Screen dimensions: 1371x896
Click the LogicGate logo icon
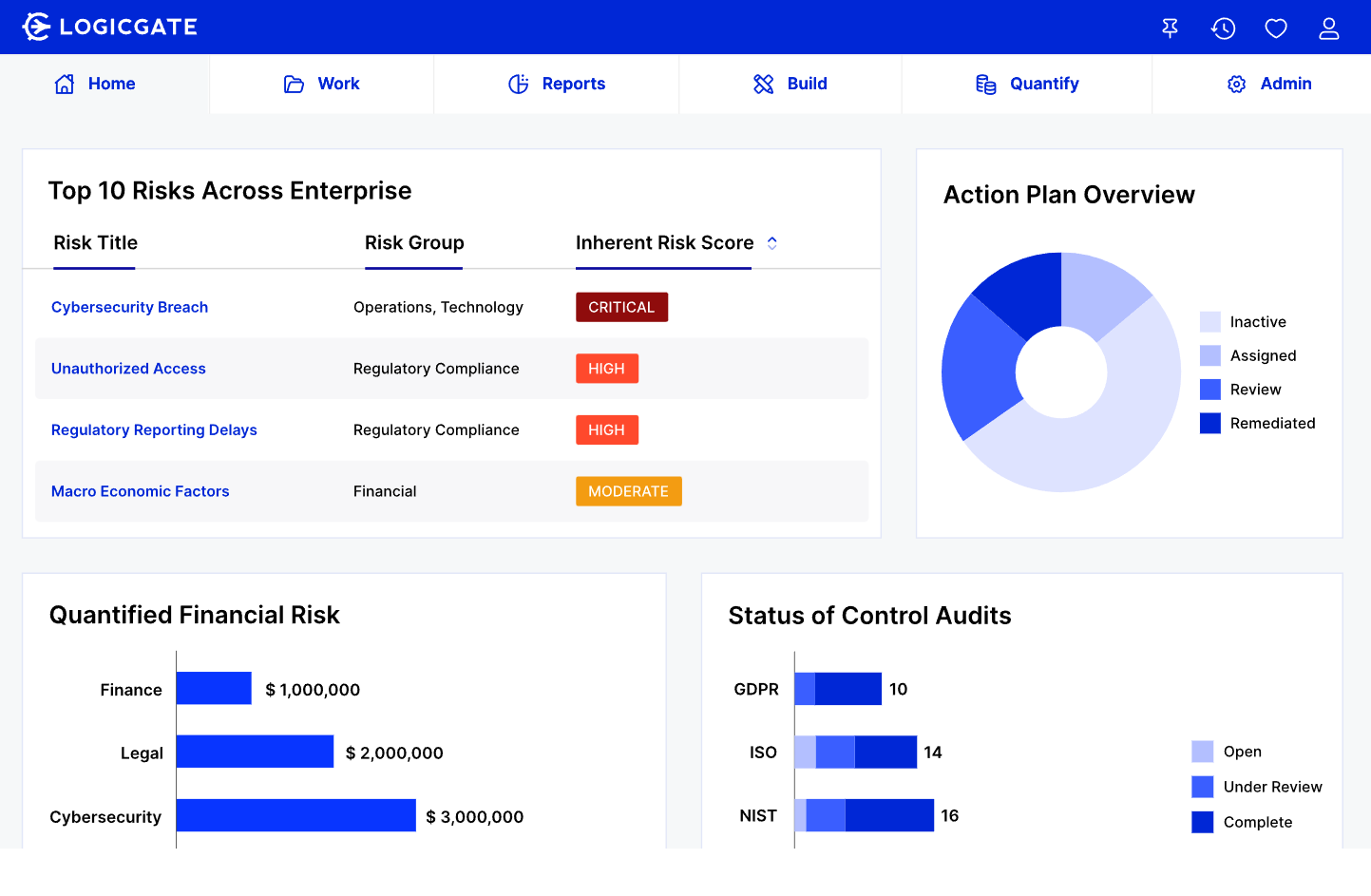(x=35, y=27)
